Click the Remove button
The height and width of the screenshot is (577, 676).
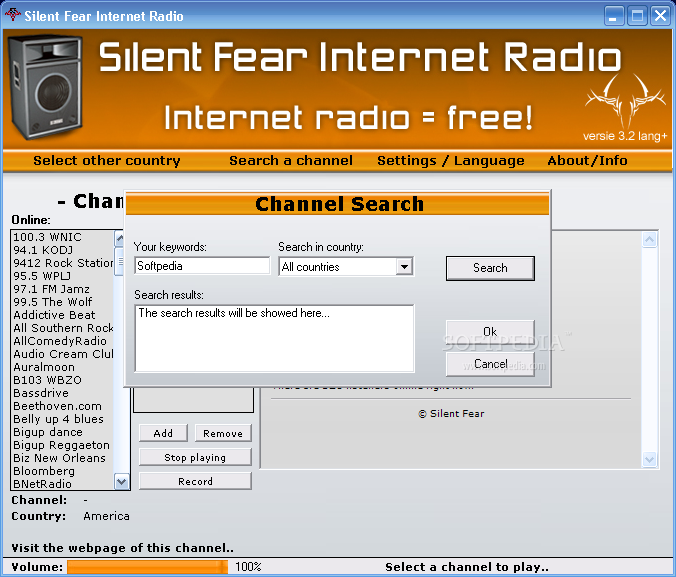223,433
